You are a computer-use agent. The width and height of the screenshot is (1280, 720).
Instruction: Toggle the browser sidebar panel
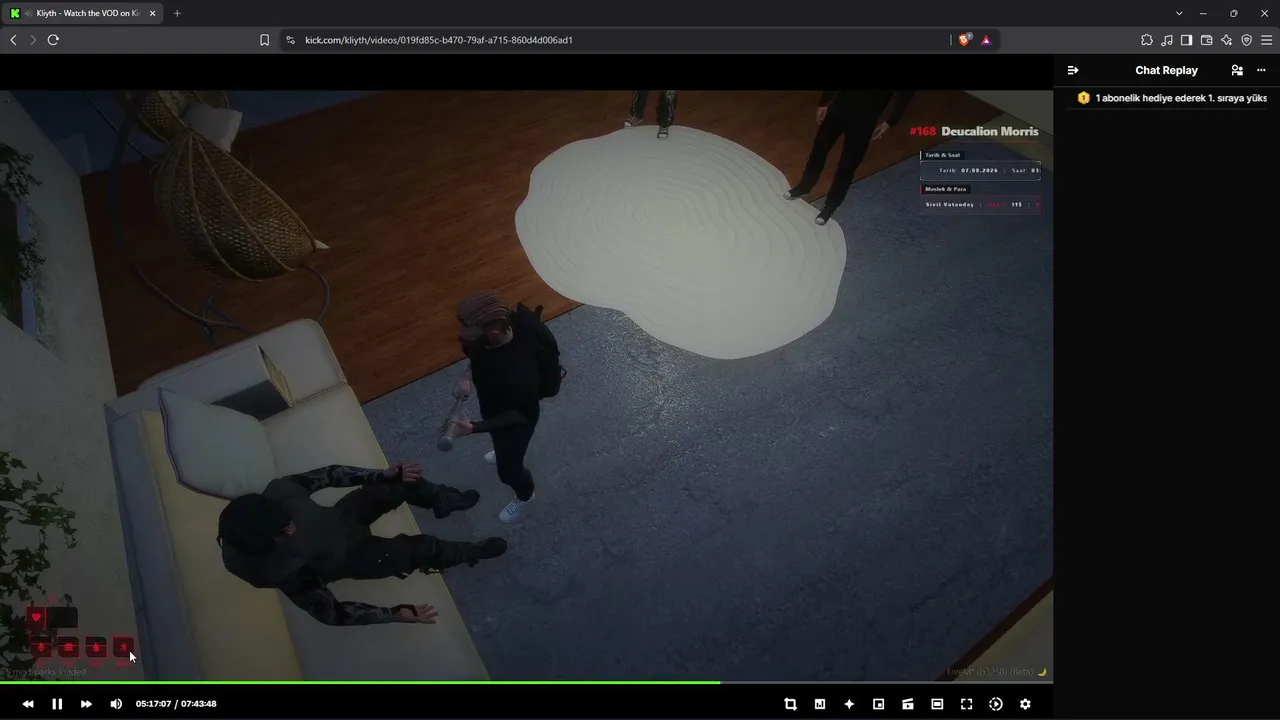1186,40
